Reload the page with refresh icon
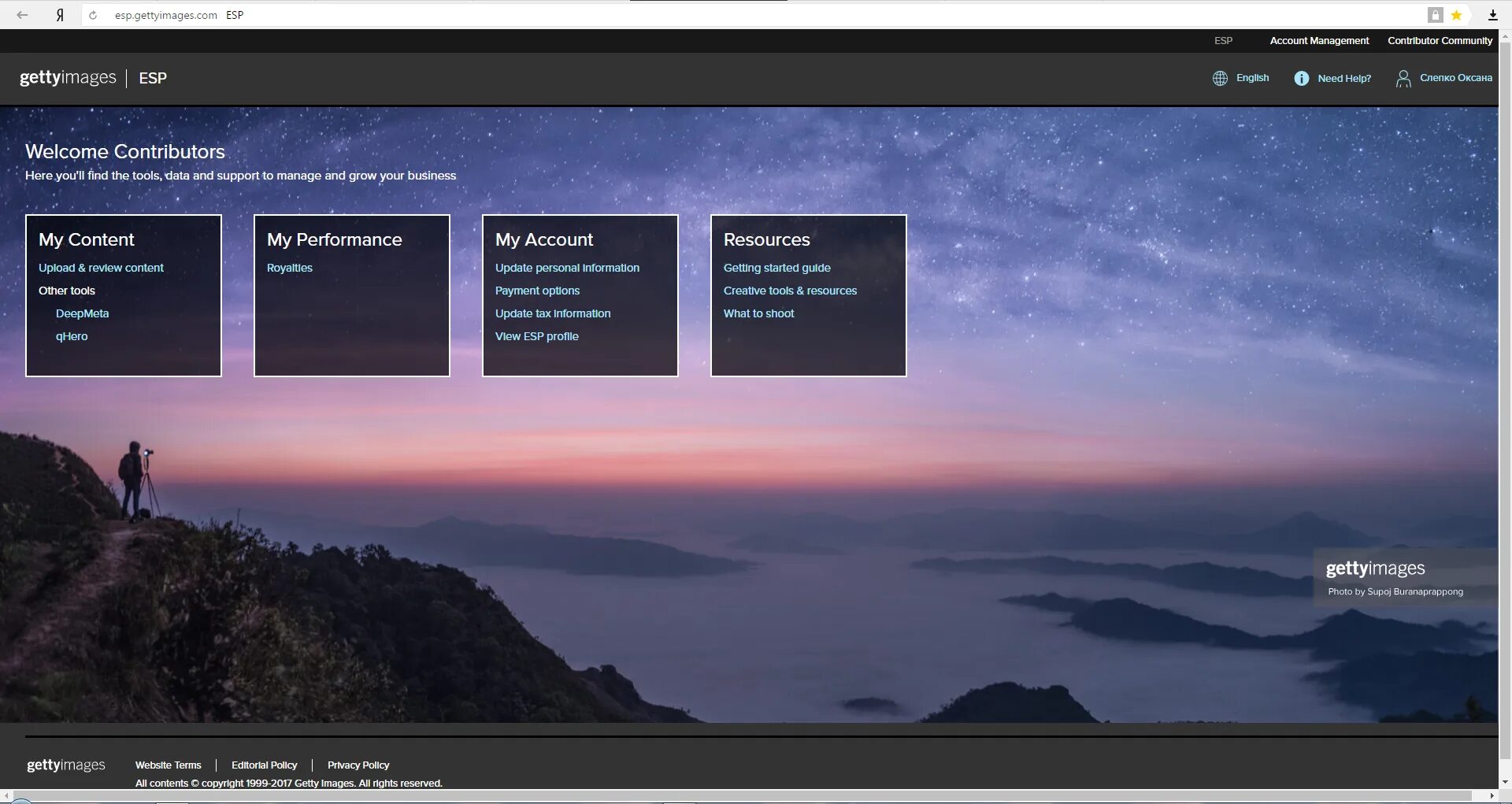The height and width of the screenshot is (804, 1512). point(93,15)
